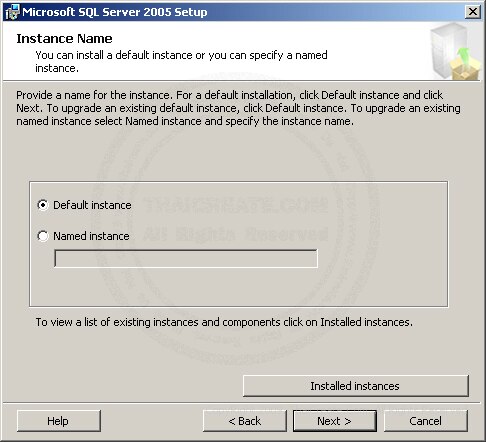
Task: Click the "Instance Name" heading
Action: tap(64, 39)
